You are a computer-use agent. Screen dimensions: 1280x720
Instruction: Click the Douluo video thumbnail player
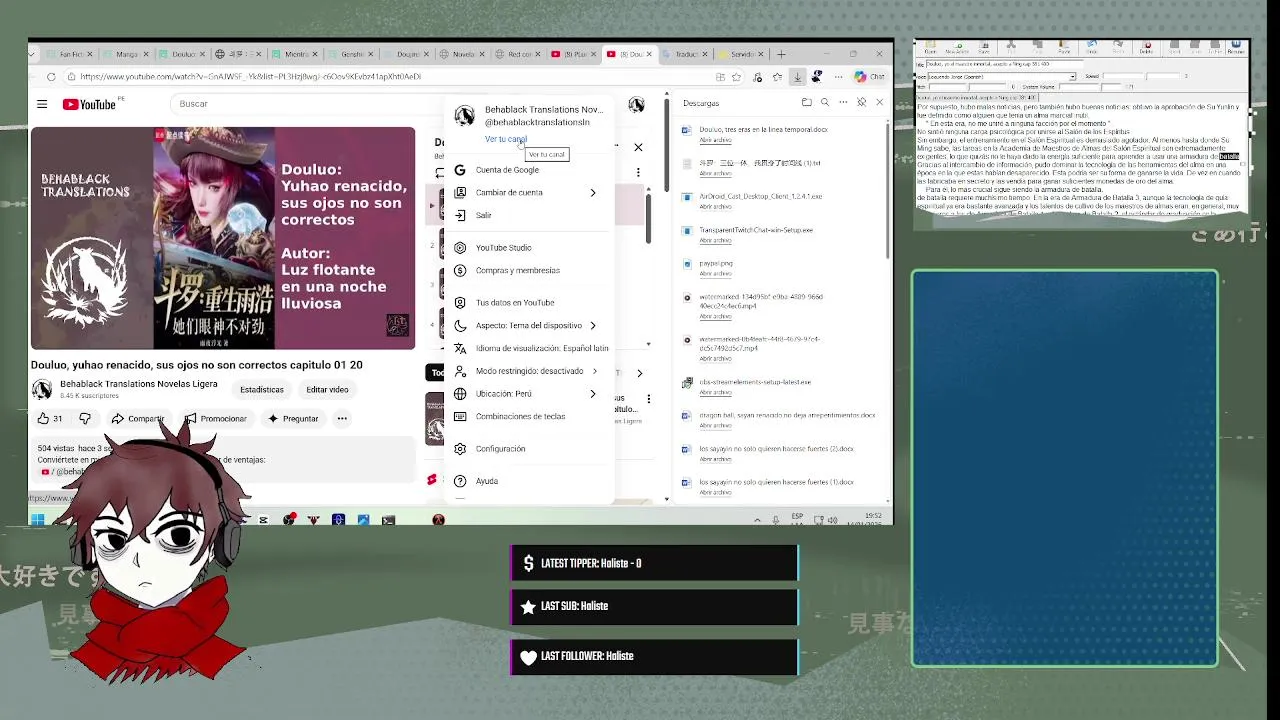[222, 238]
